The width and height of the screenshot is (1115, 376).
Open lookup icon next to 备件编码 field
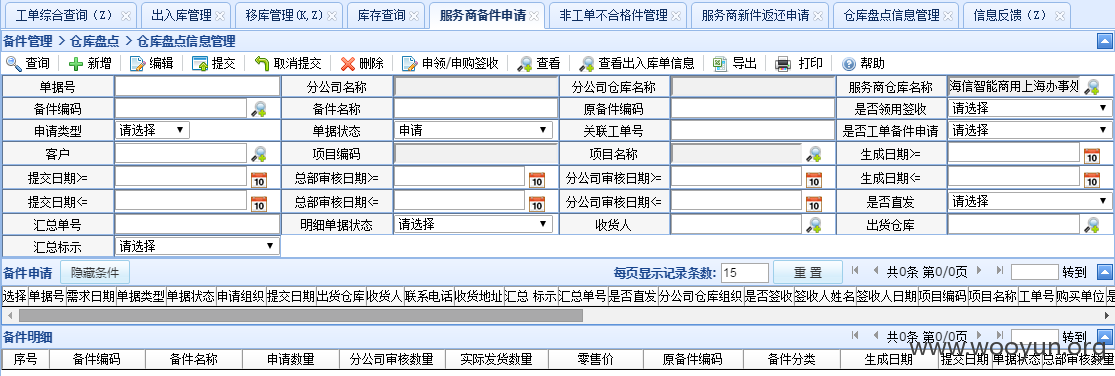pos(258,109)
